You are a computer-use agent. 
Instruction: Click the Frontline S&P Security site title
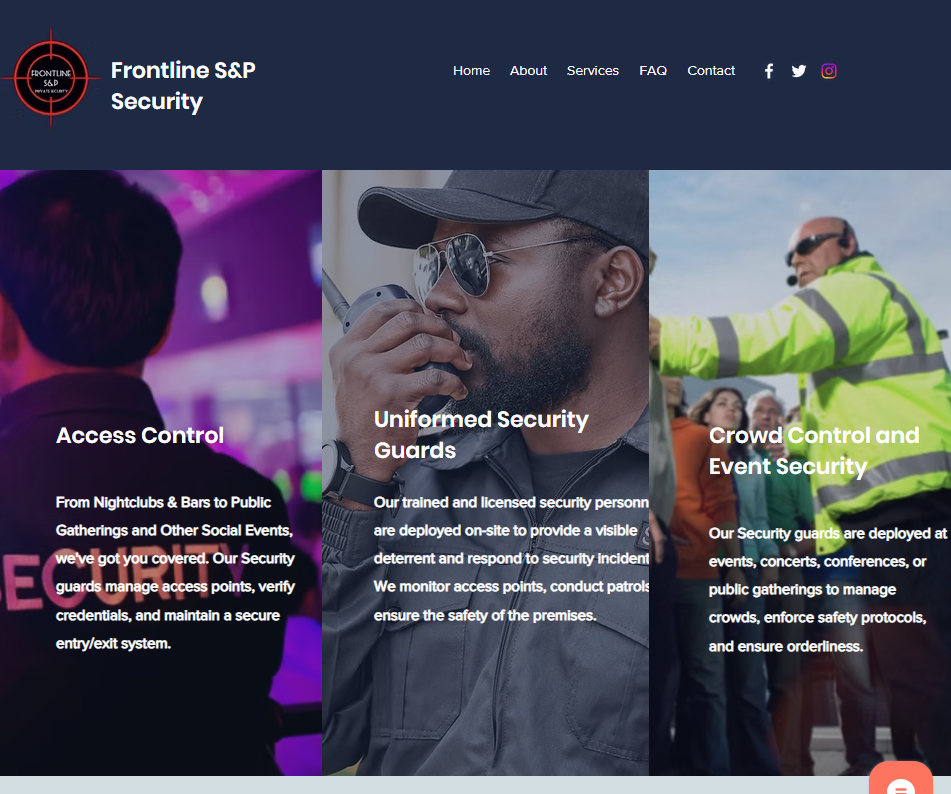tap(183, 86)
